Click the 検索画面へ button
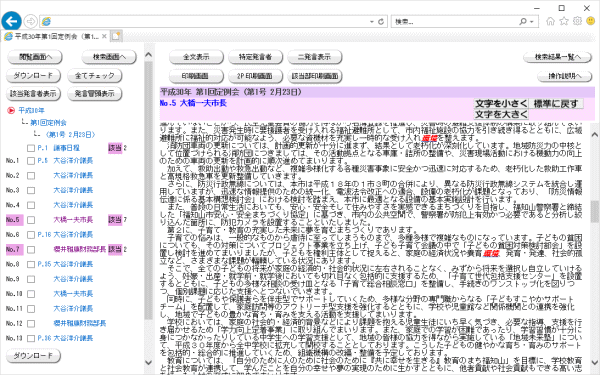Viewport: 600px width, 375px height. coord(109,57)
